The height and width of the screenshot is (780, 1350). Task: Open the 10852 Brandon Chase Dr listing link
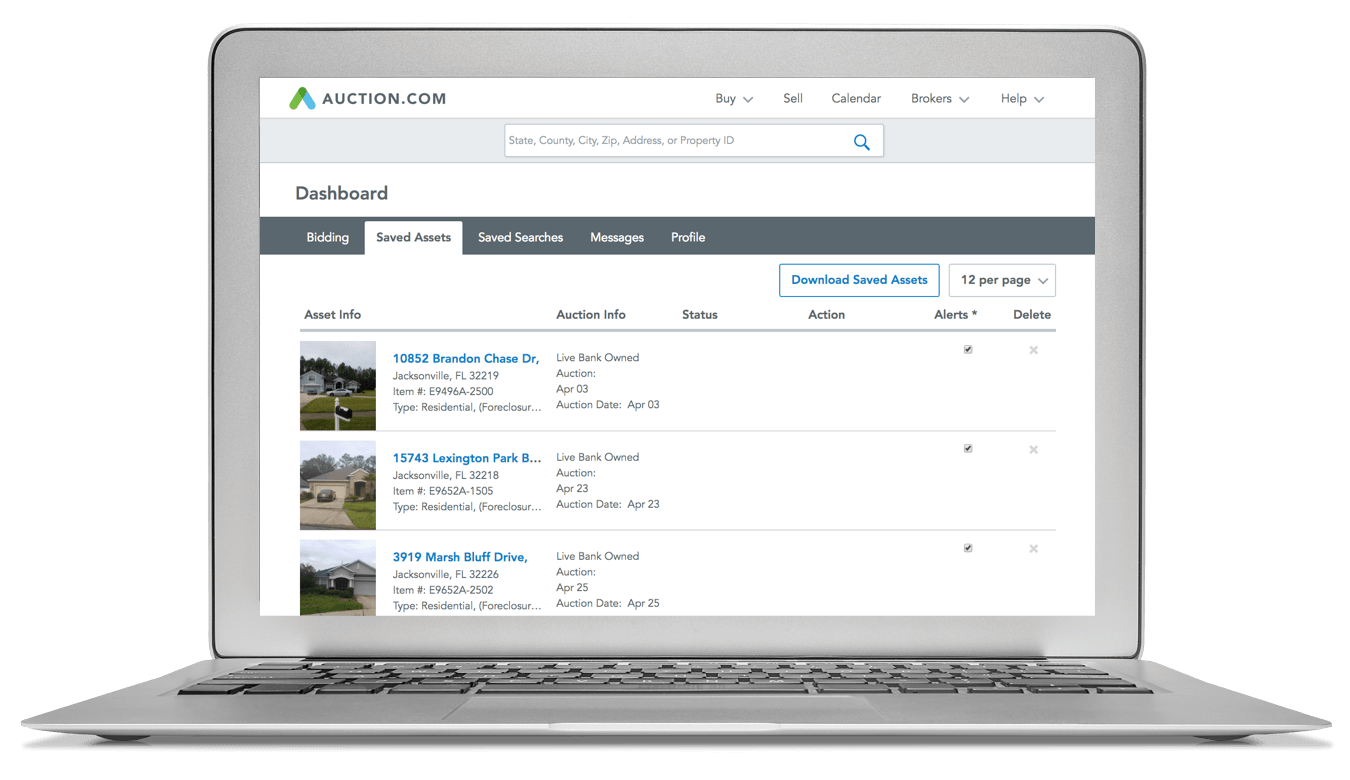[465, 358]
